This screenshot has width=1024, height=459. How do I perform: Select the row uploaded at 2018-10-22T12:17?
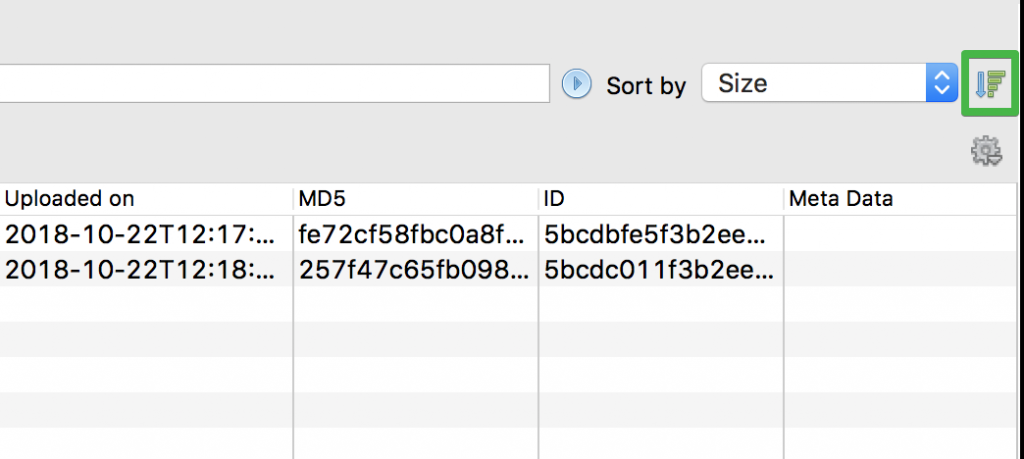[140, 235]
